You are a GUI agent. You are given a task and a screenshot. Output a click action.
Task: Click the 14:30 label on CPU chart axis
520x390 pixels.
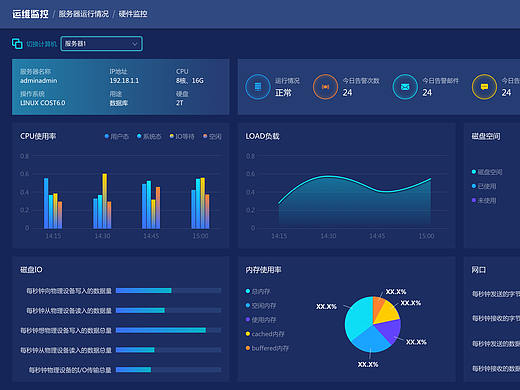[102, 236]
